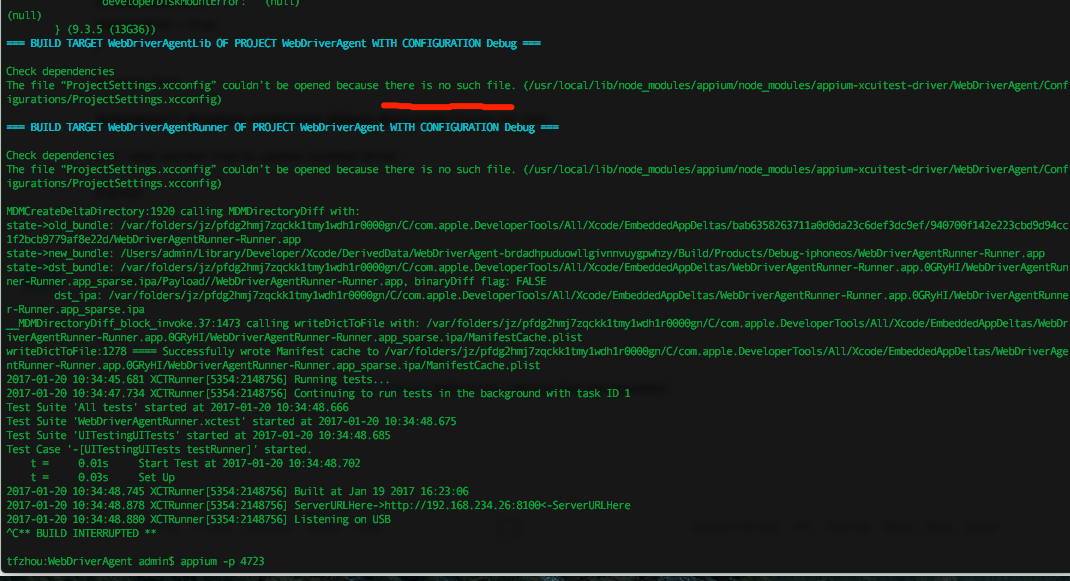Screen dimensions: 1070x581
Task: Click the 'Listening on USB' log line
Action: coord(198,519)
